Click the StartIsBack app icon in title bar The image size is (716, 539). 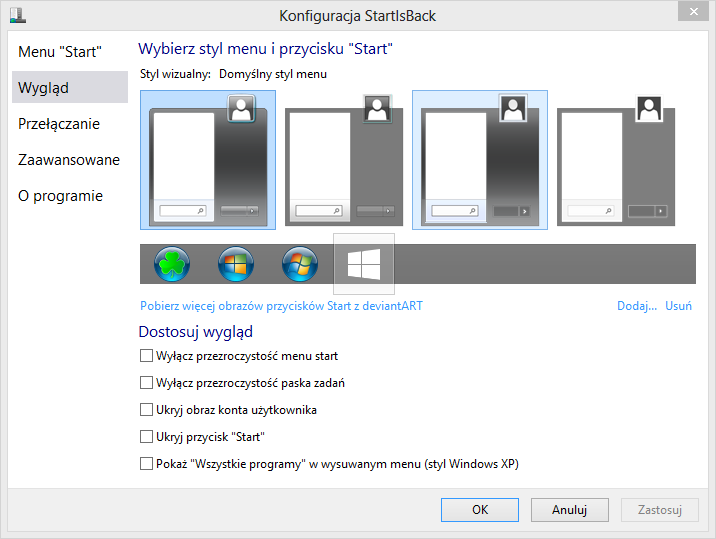18,15
